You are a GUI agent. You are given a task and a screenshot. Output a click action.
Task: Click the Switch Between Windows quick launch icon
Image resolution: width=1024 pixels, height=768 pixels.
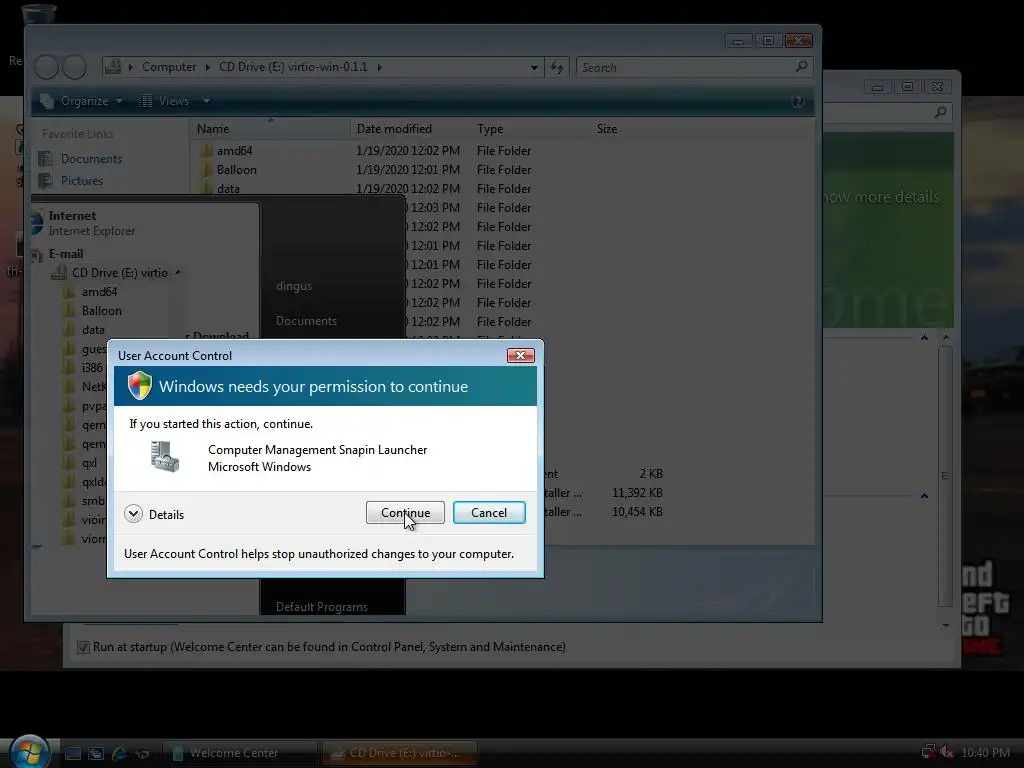(x=96, y=753)
